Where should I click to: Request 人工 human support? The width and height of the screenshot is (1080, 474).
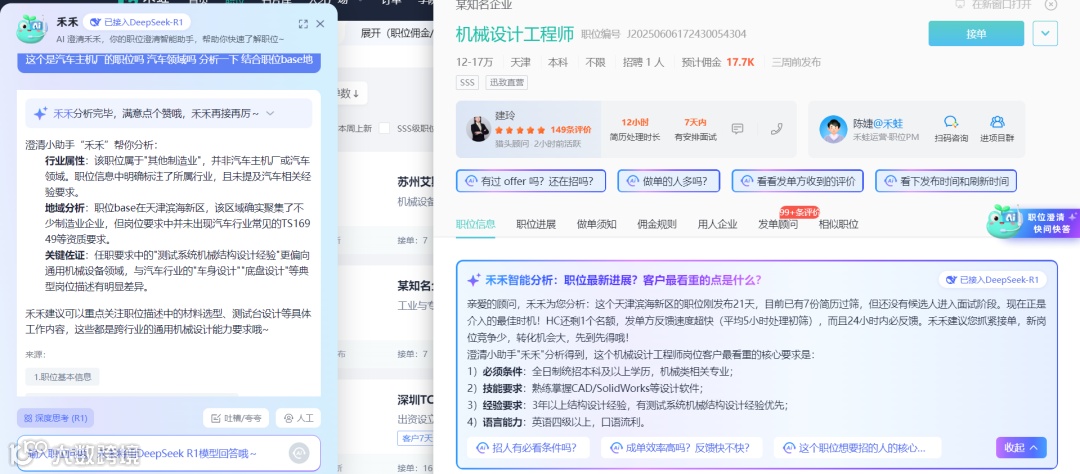pos(298,418)
